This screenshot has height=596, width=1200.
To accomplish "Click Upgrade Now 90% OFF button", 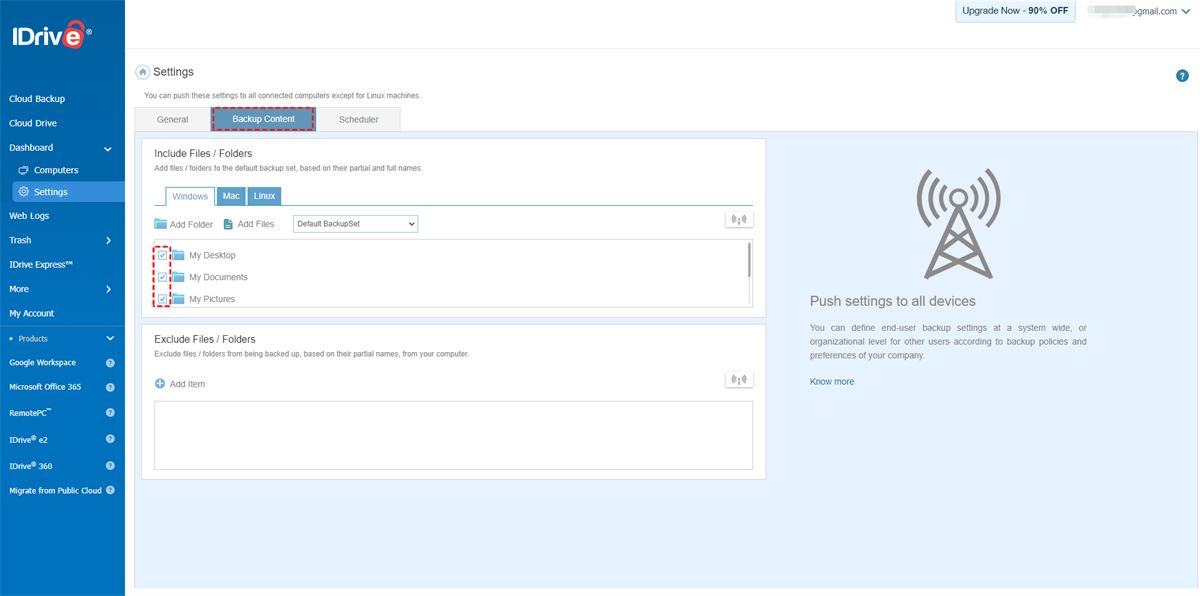I will (x=1015, y=11).
